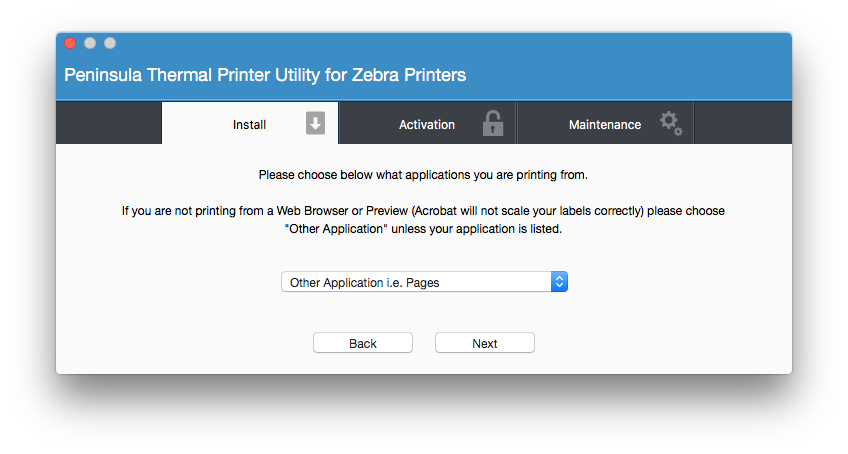The image size is (848, 454).
Task: Close the Peninsula utility window
Action: click(70, 43)
